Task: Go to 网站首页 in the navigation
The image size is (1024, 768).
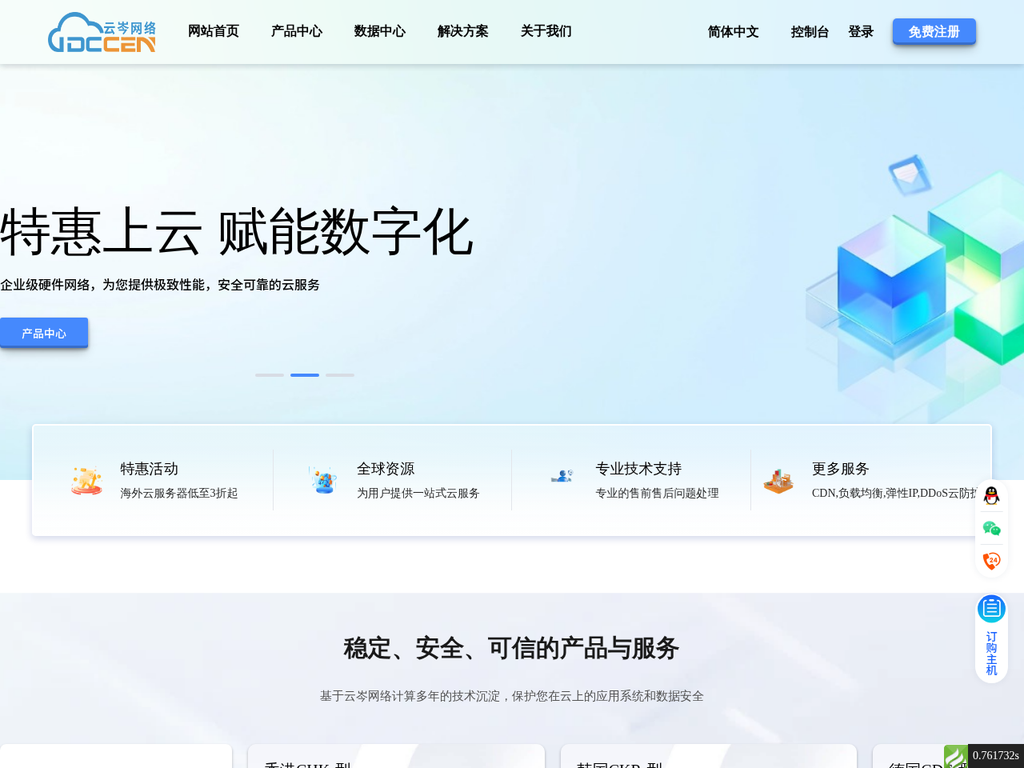Action: tap(214, 31)
